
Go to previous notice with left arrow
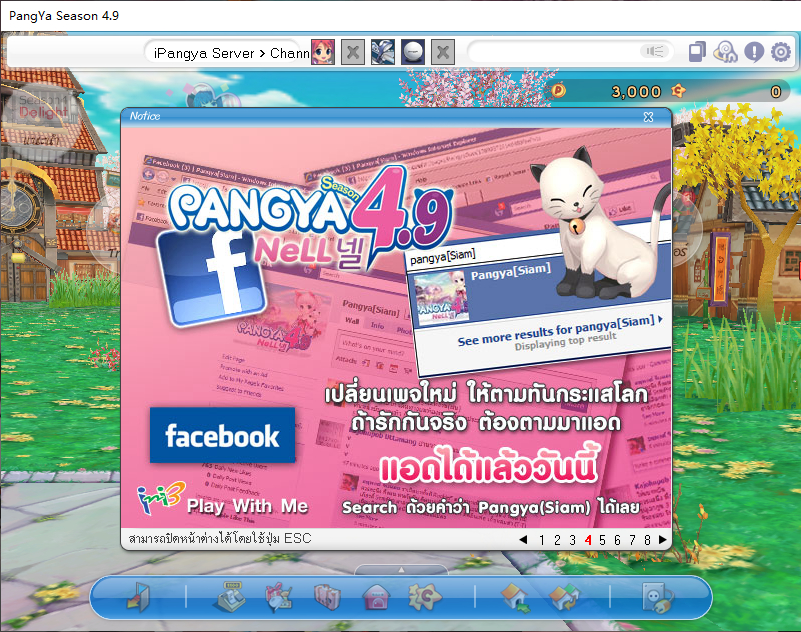[523, 540]
